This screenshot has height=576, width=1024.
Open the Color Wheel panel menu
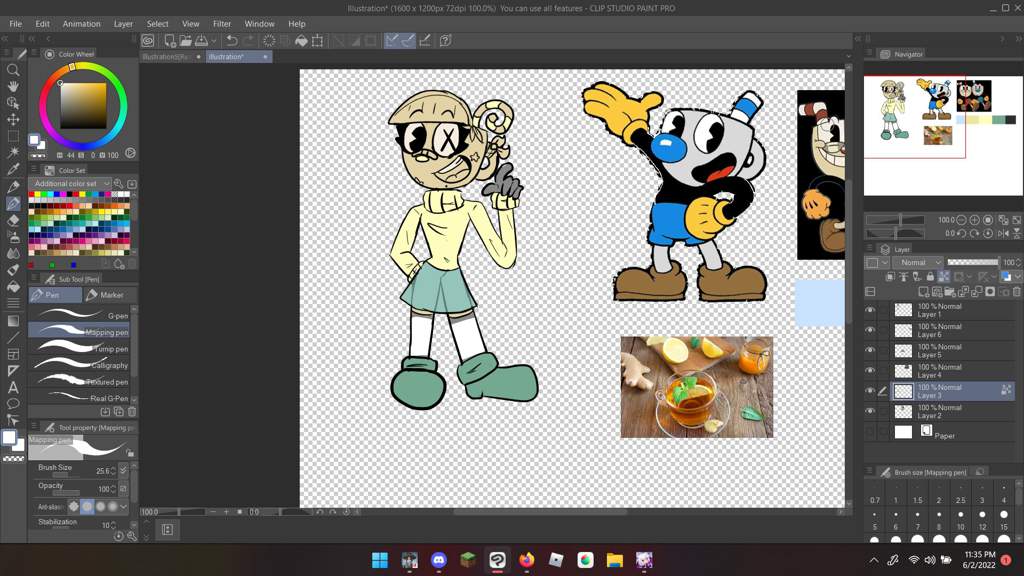click(x=34, y=54)
